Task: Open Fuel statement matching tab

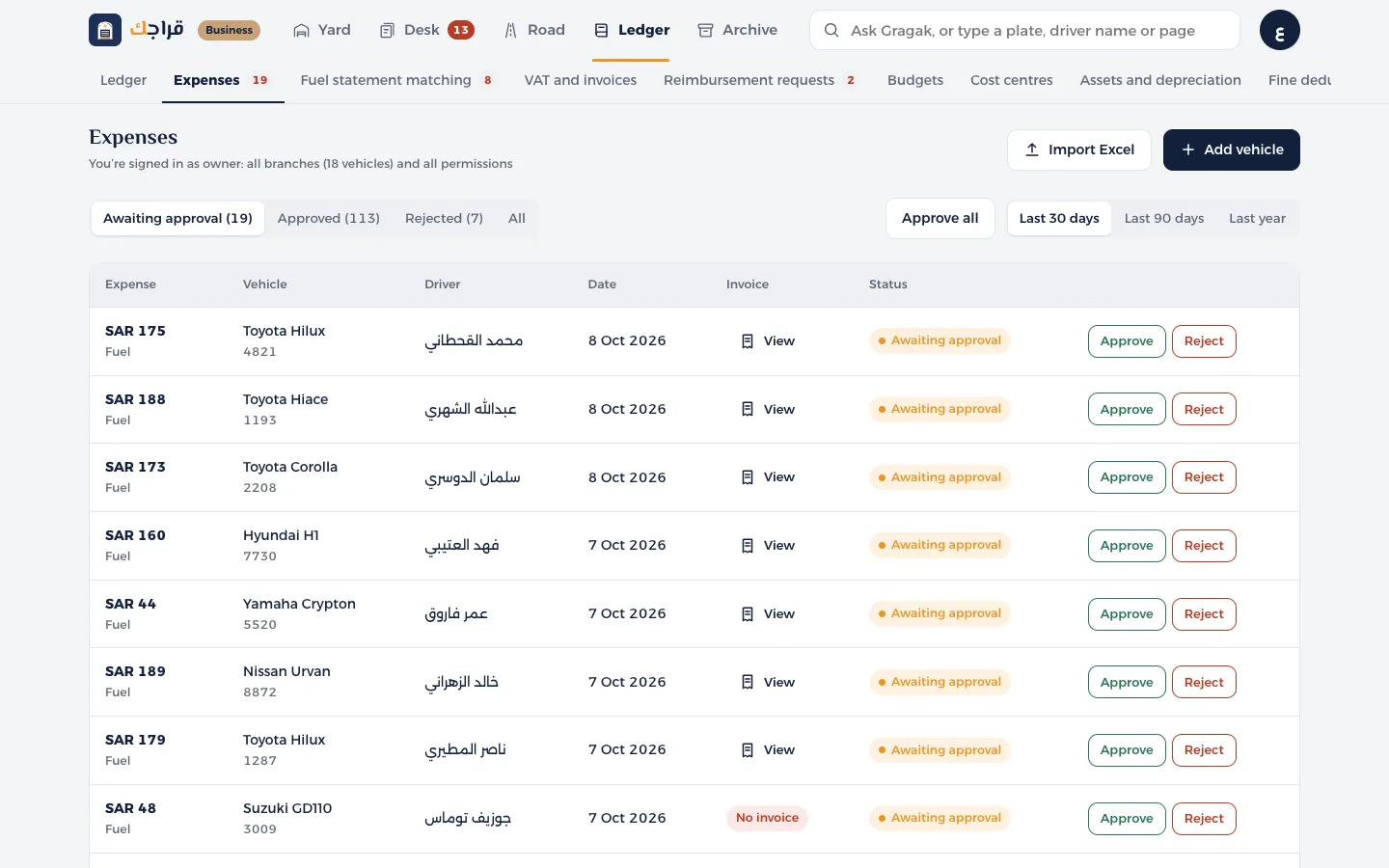Action: pyautogui.click(x=396, y=80)
